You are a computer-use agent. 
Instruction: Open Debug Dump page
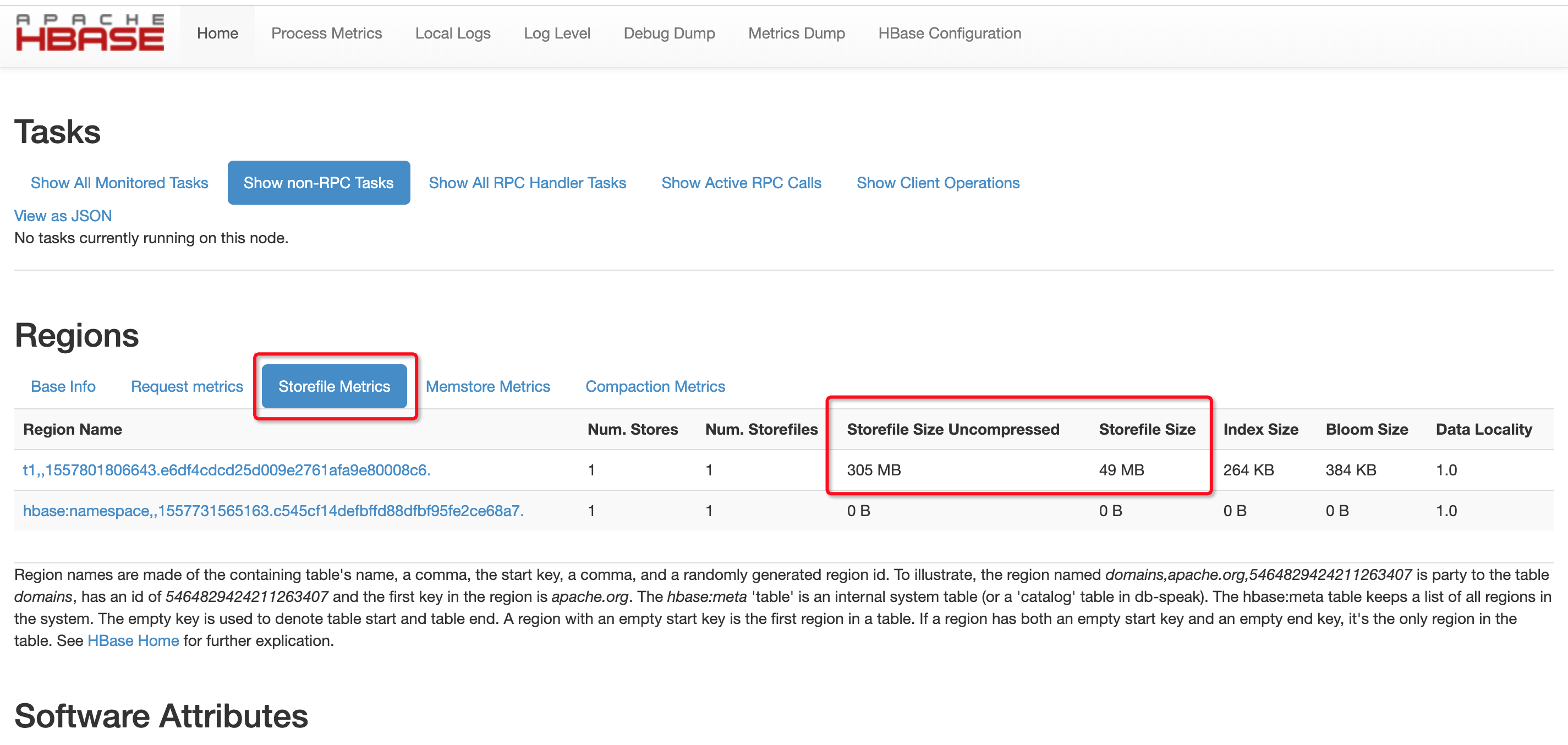(668, 33)
